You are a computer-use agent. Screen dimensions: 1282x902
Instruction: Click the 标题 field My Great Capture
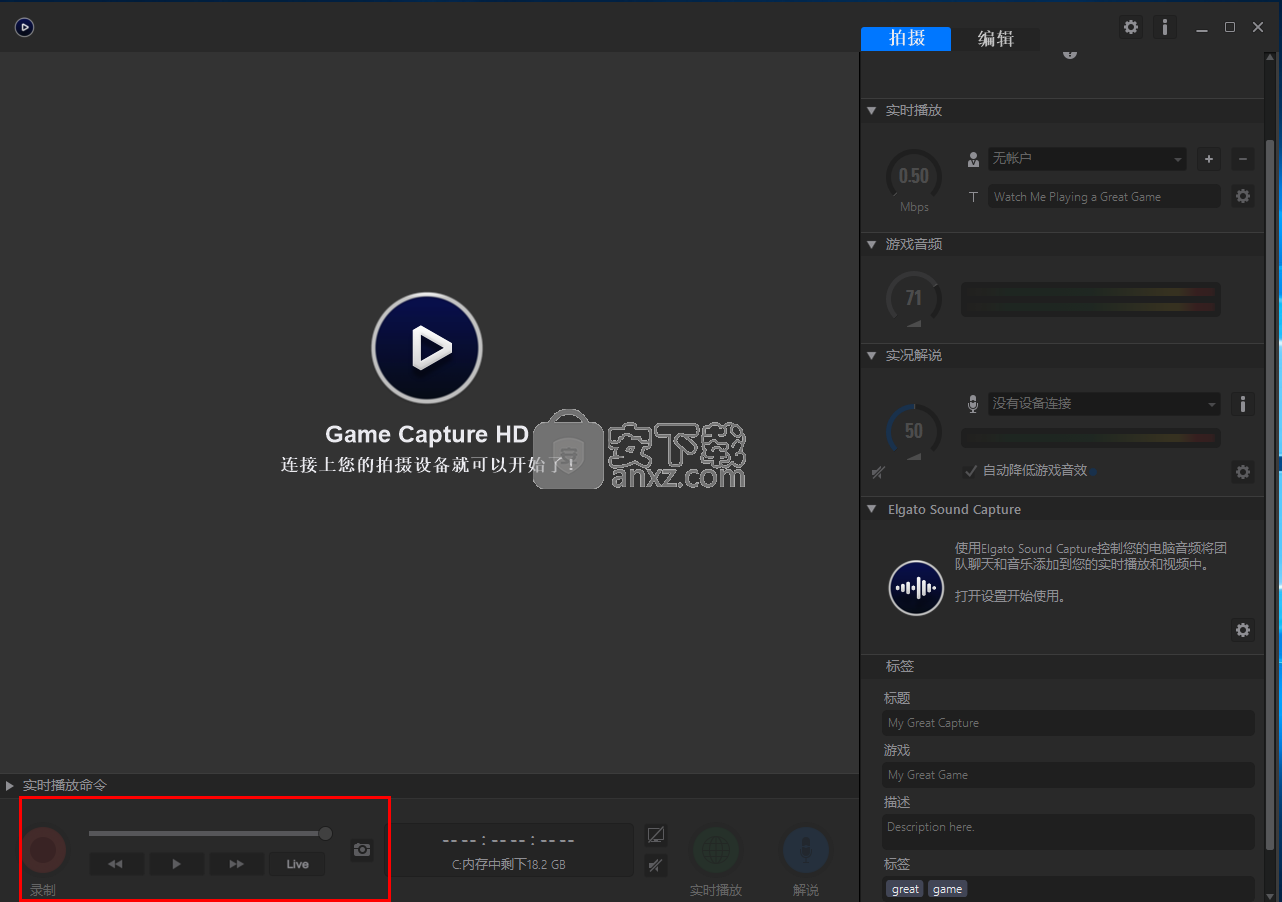click(x=1068, y=723)
